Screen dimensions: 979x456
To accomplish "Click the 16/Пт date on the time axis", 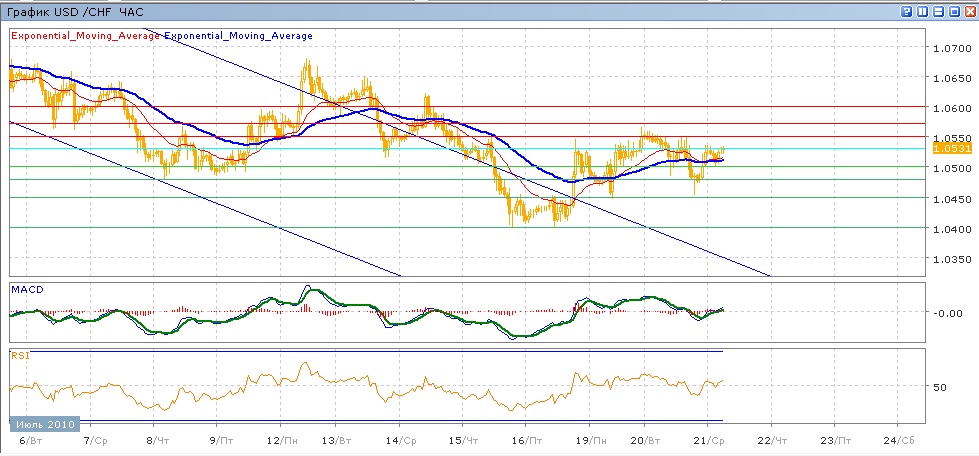I will [x=526, y=440].
